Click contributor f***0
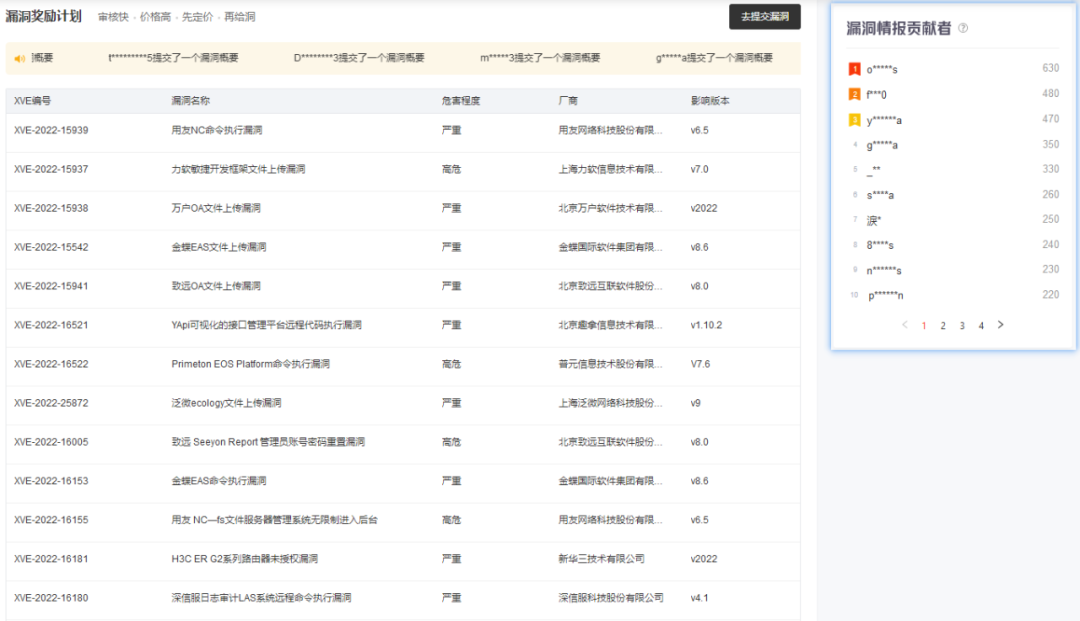The width and height of the screenshot is (1080, 621). (x=876, y=95)
